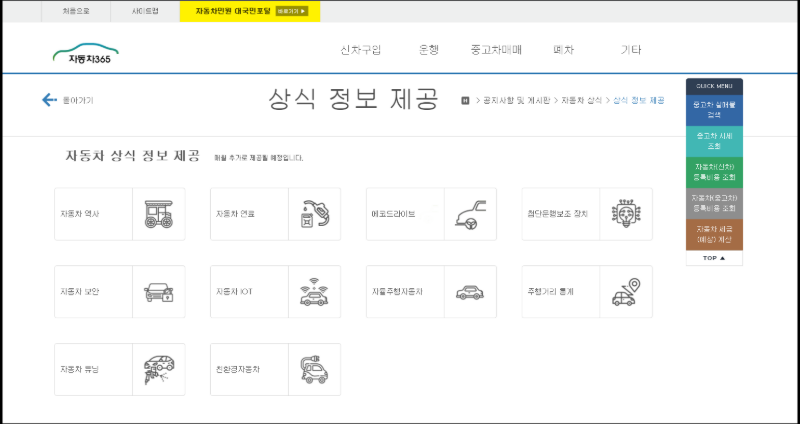The width and height of the screenshot is (800, 424).
Task: Open the 신차구입 menu
Action: [x=360, y=50]
